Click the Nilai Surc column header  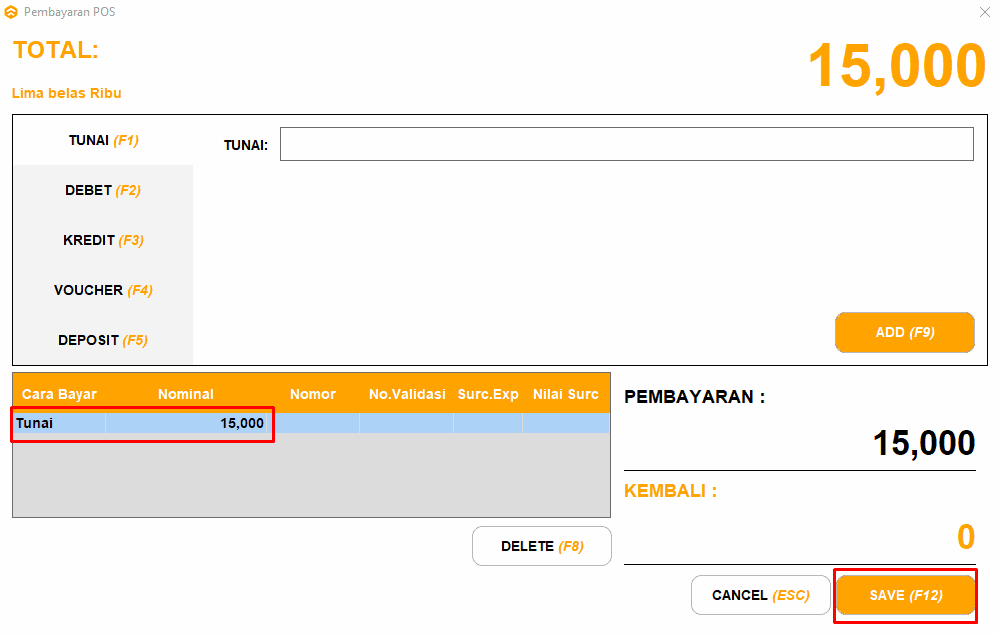(x=565, y=394)
